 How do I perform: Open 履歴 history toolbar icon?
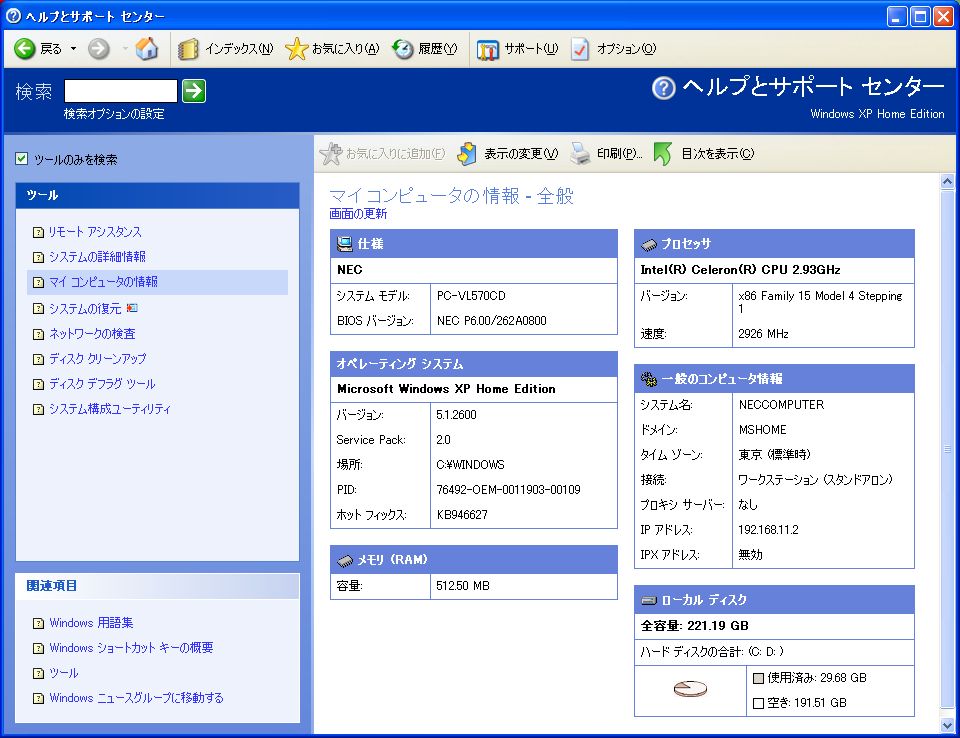click(x=403, y=49)
